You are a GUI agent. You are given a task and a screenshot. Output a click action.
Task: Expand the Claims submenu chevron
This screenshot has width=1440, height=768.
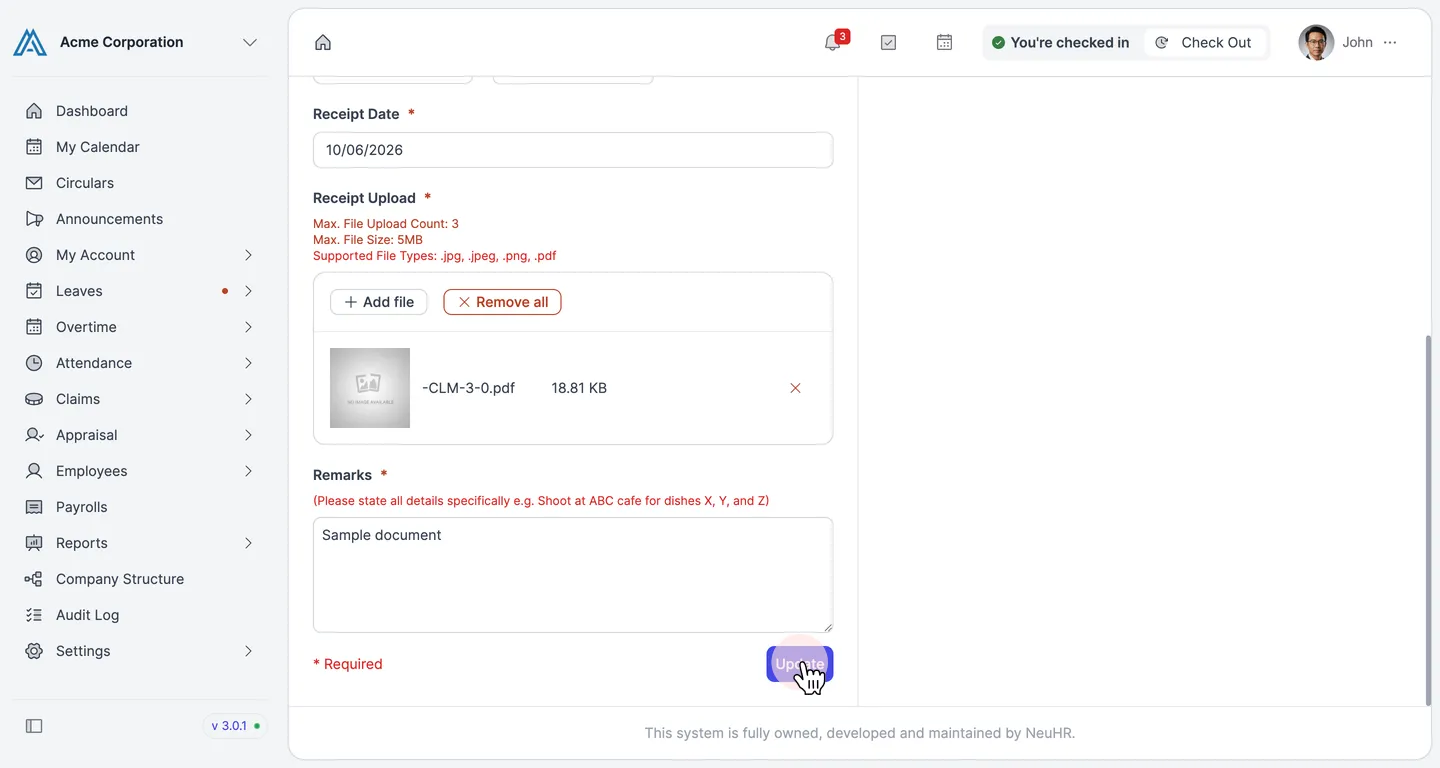coord(248,399)
